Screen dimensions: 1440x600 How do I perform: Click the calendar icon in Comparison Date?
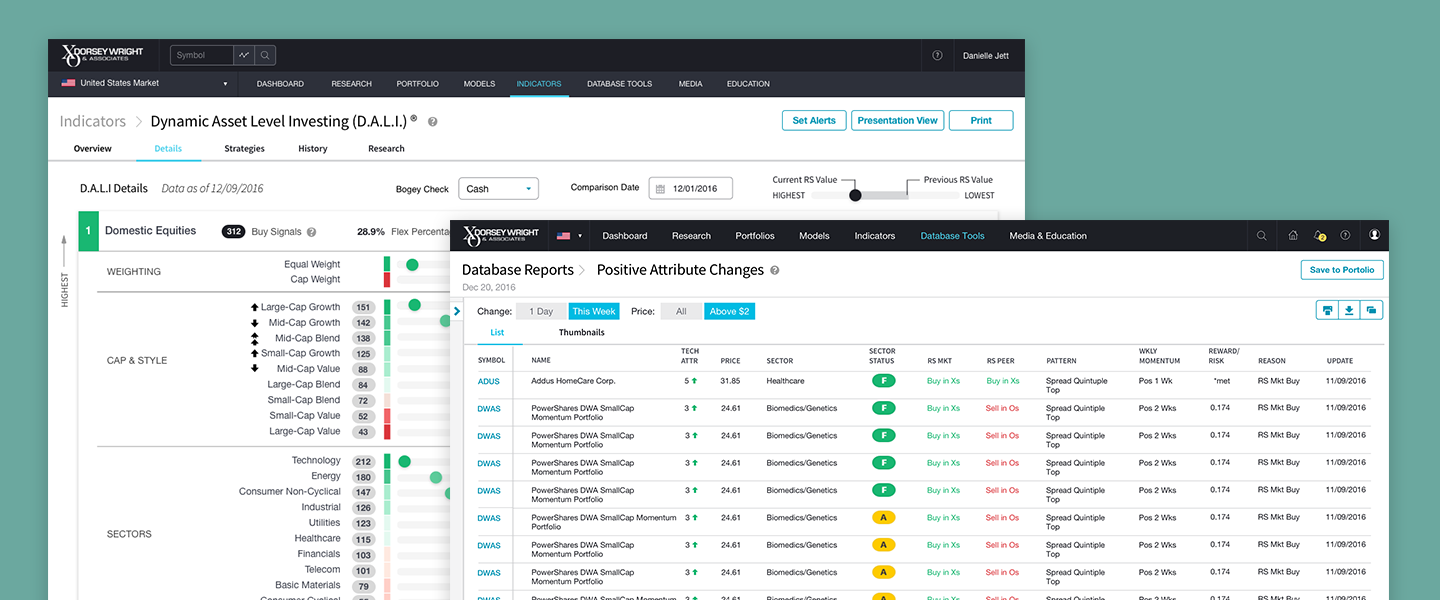click(660, 189)
